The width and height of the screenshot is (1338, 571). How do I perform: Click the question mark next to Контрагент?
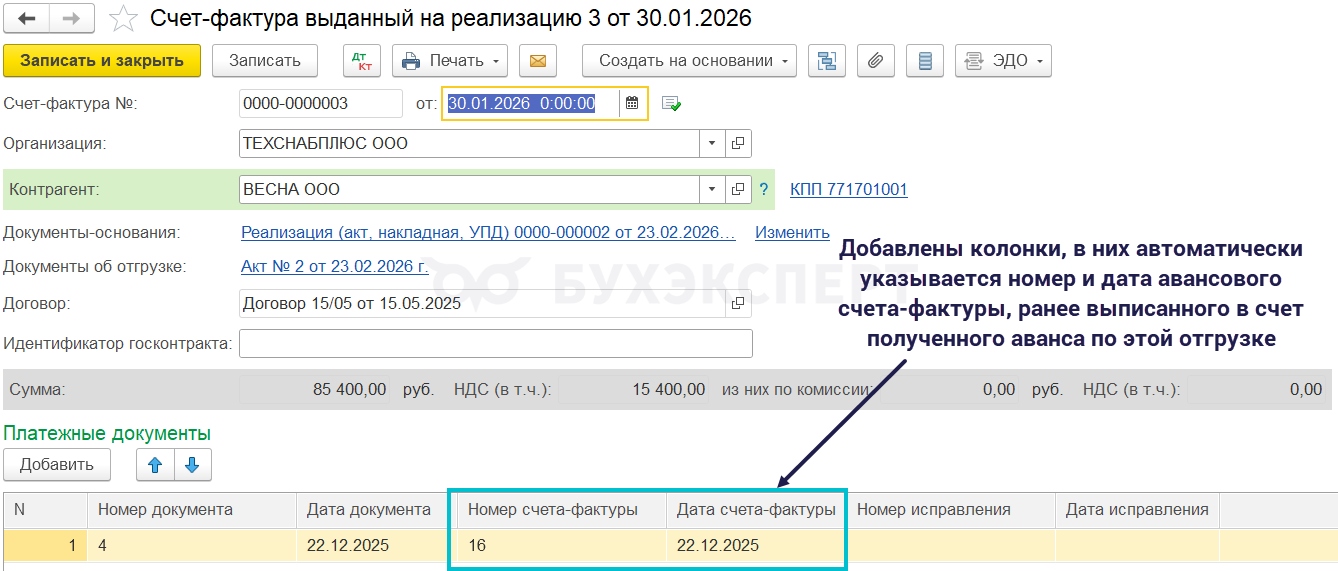point(764,189)
